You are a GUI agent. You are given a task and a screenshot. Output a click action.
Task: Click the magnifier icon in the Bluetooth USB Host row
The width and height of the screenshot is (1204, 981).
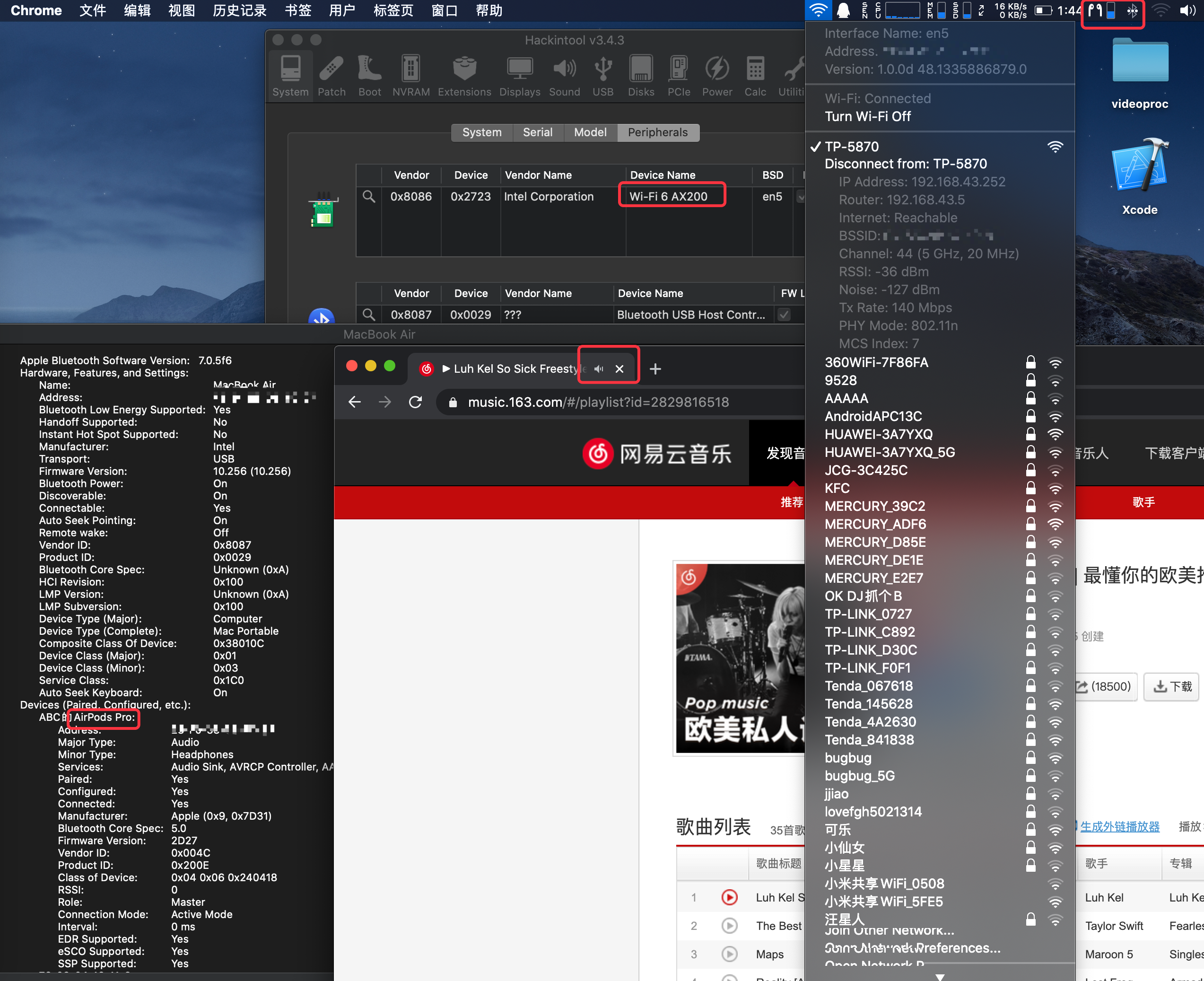coord(369,315)
